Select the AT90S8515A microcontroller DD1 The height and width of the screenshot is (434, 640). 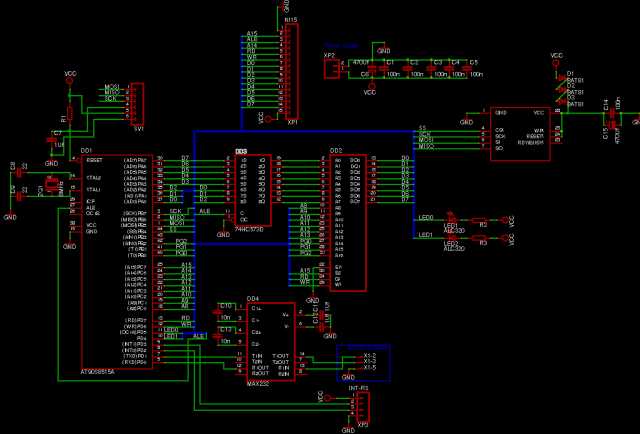tap(117, 261)
